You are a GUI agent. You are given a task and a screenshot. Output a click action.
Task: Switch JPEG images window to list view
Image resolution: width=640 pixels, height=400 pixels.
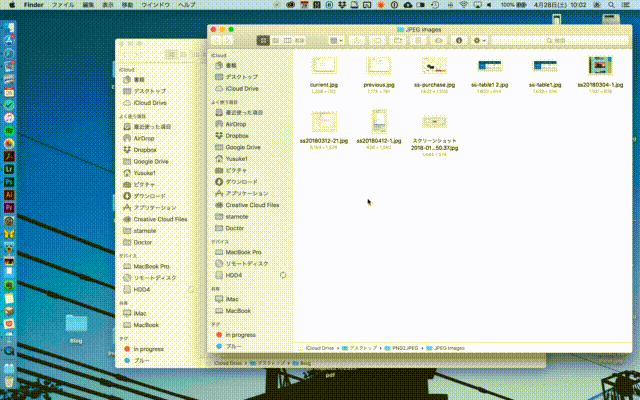click(276, 40)
